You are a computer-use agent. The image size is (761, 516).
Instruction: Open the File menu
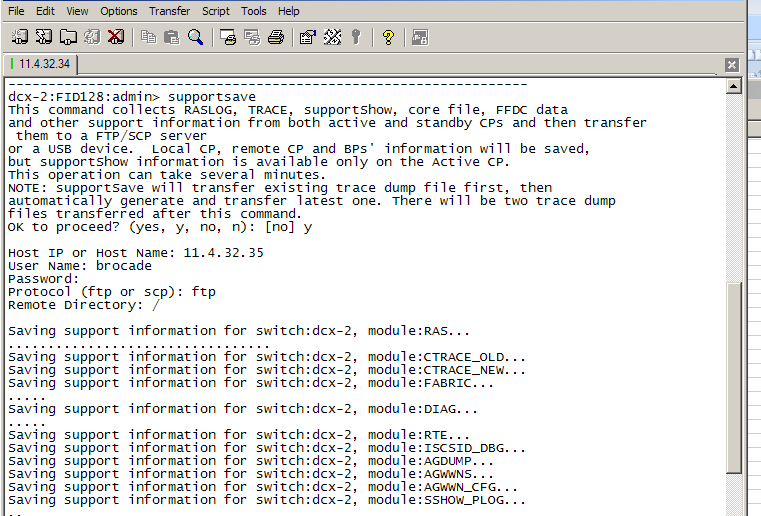[16, 11]
